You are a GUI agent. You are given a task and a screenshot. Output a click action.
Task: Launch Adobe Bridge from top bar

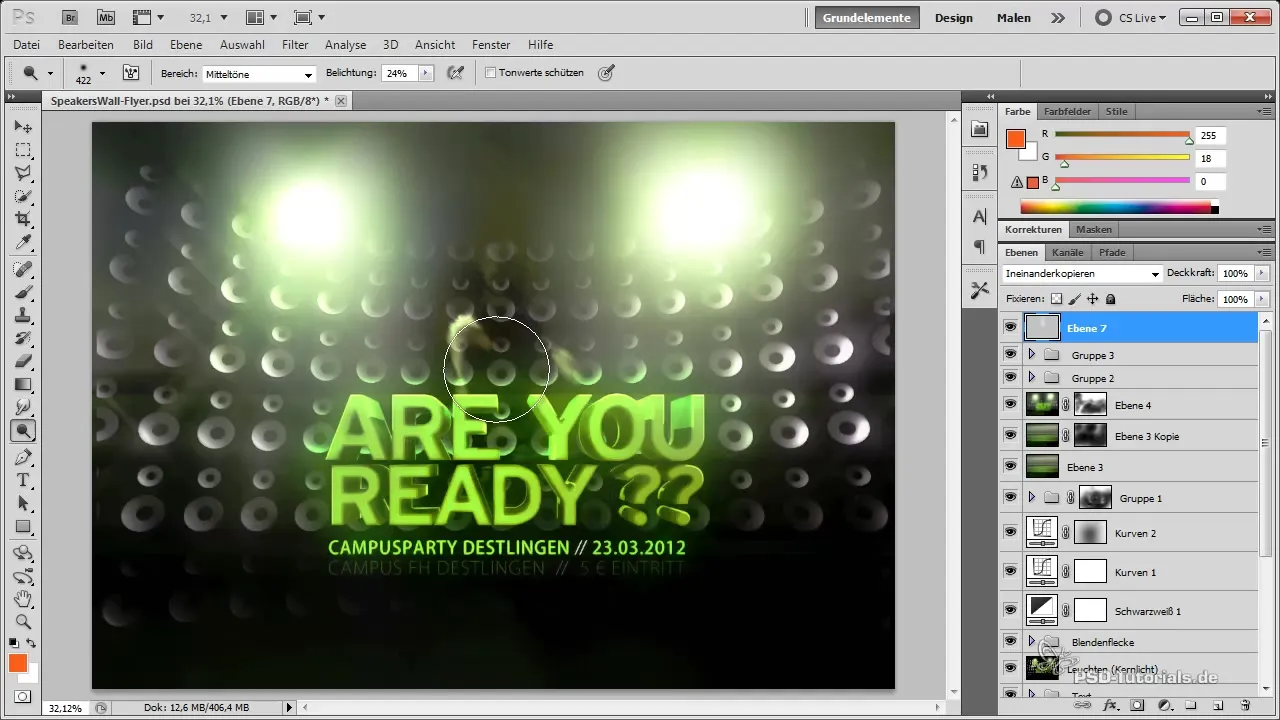69,17
